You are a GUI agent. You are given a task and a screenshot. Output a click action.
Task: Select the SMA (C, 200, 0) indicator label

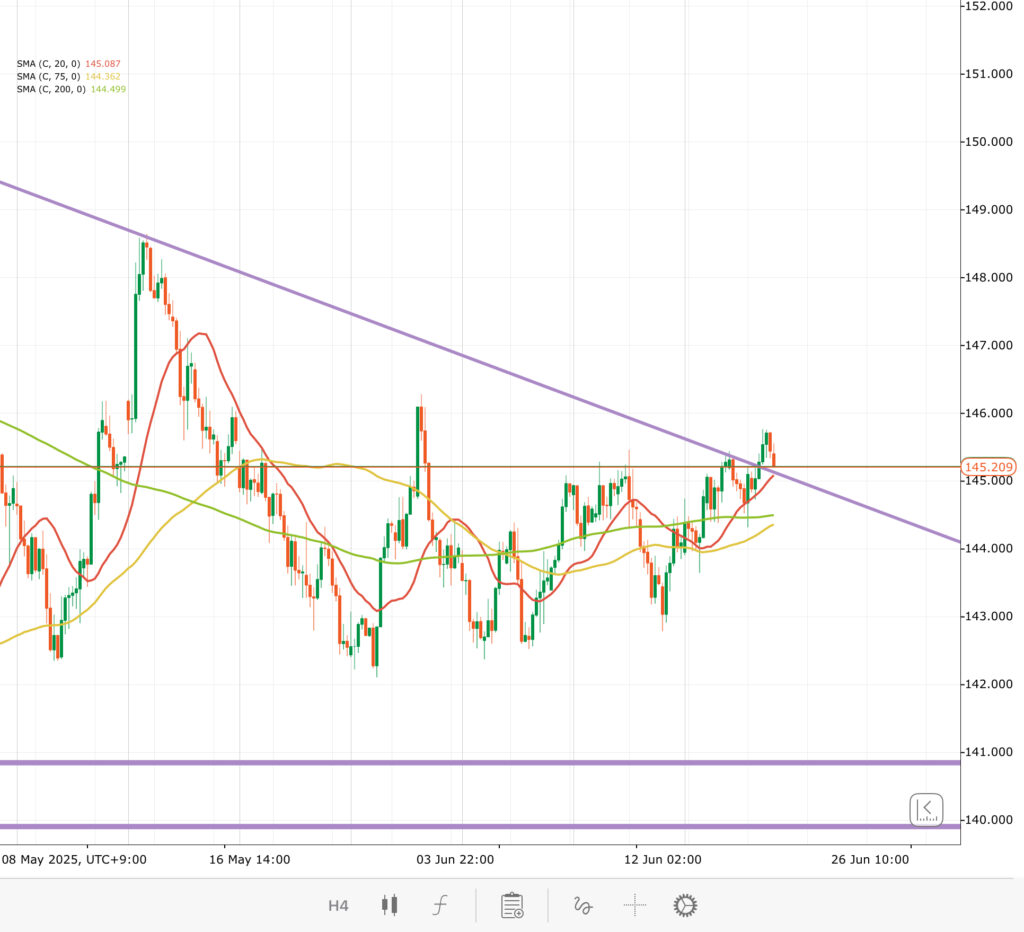pos(51,89)
